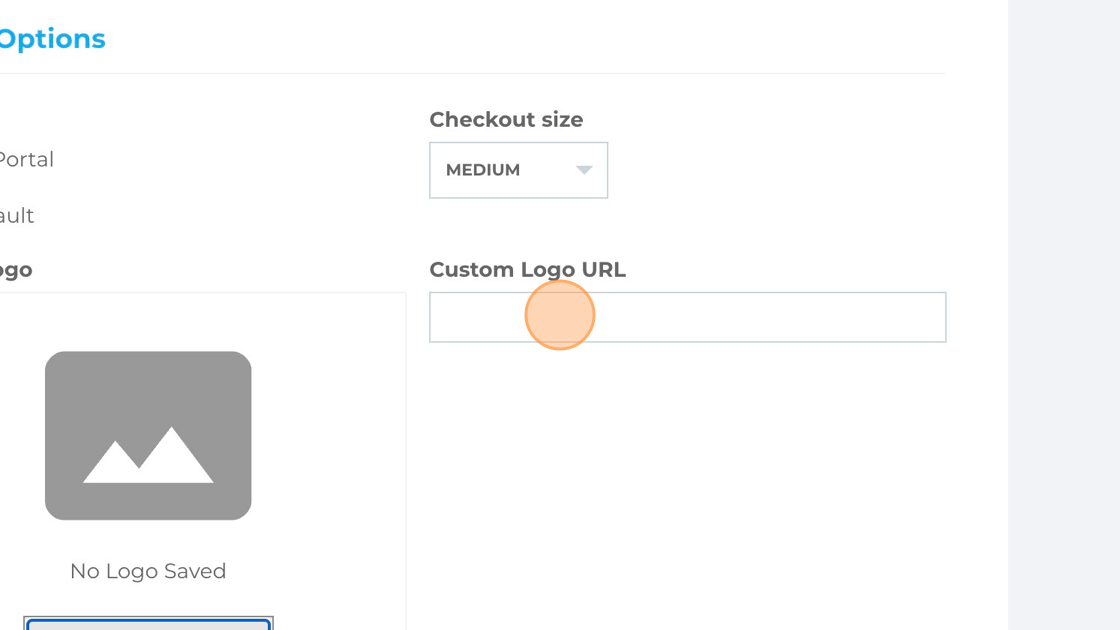Click the No Logo Saved text
The image size is (1120, 630).
tap(148, 571)
